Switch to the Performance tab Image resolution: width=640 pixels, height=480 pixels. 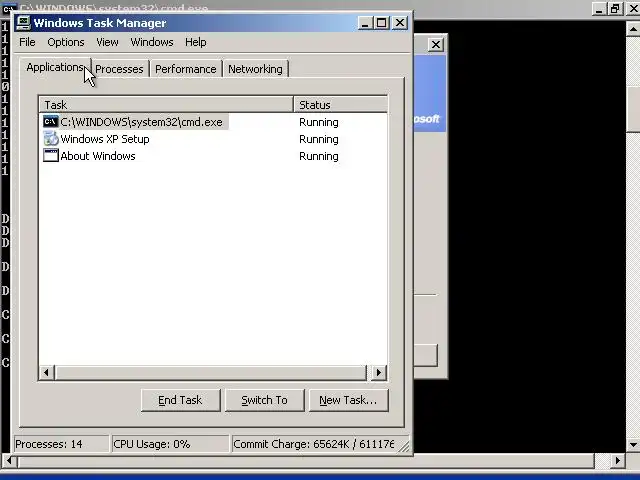[186, 69]
